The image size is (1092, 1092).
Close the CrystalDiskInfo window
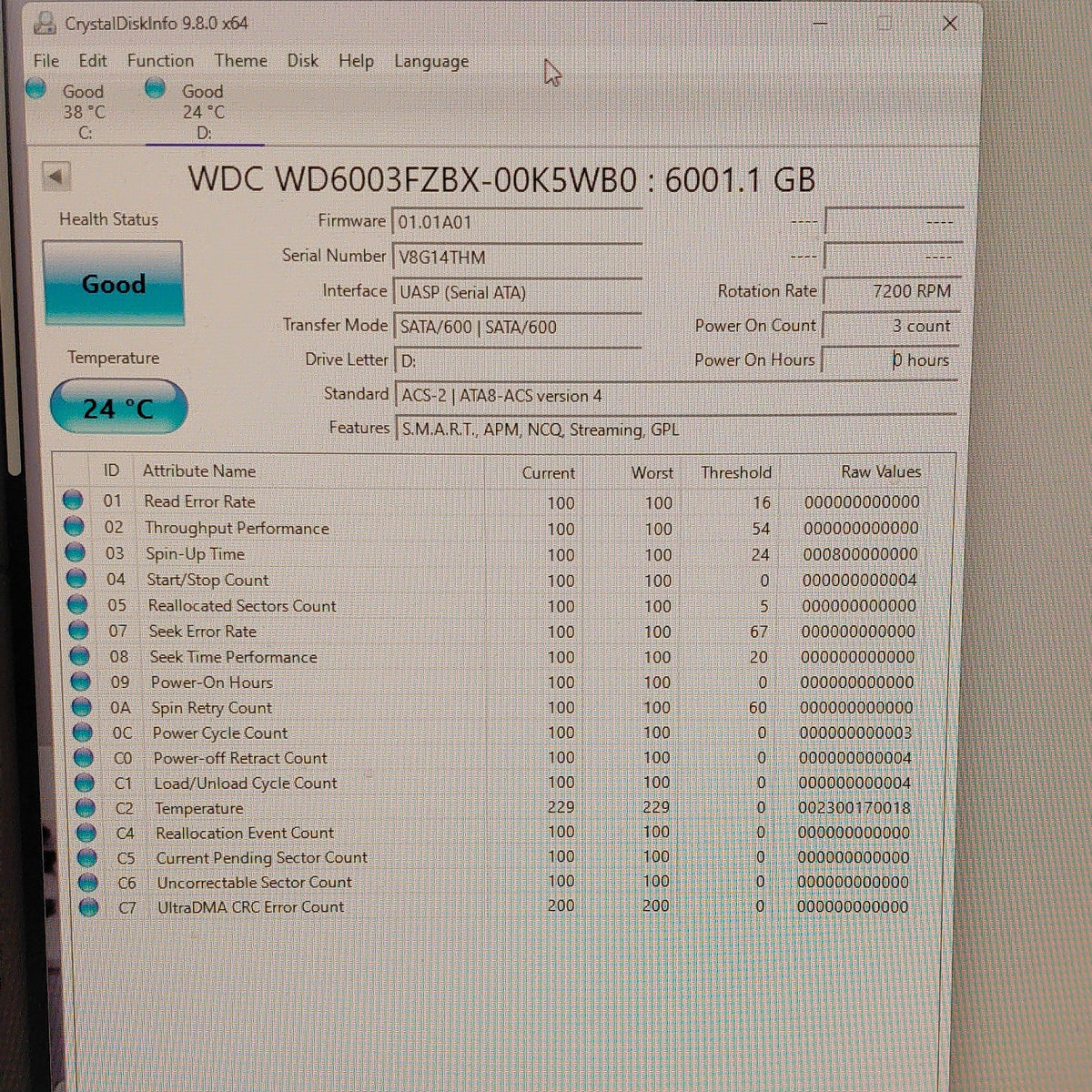949,24
